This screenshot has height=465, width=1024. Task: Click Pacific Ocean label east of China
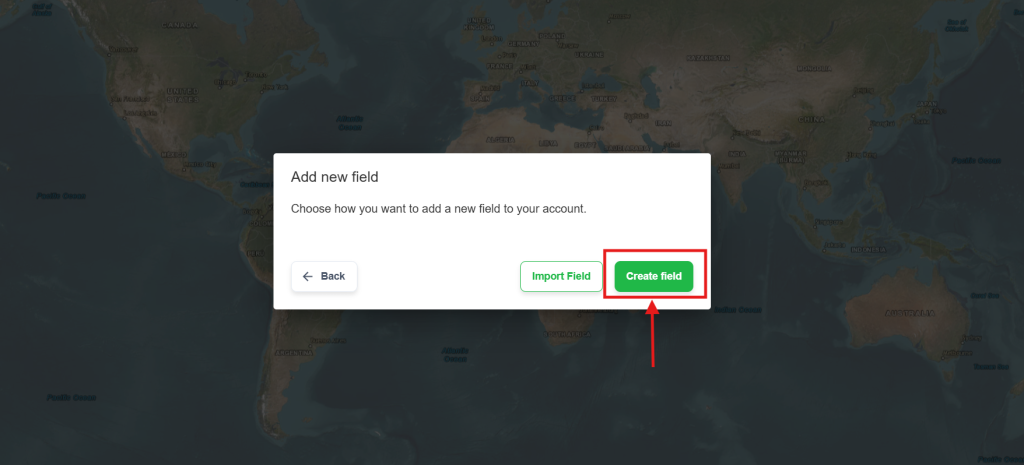tap(976, 160)
